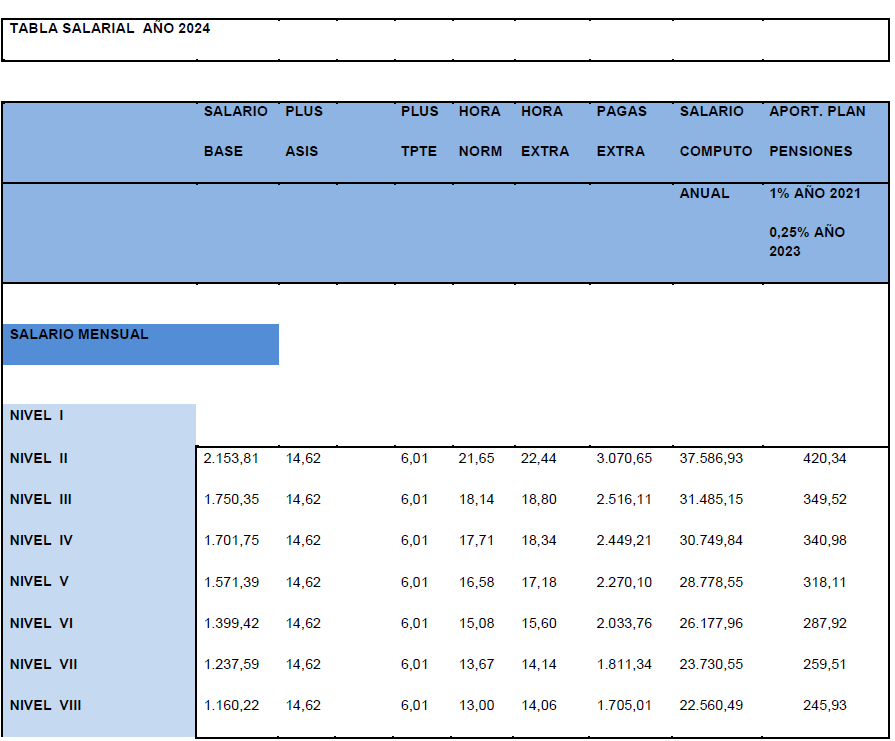Select the NIVEL IV pension value 340,98
This screenshot has height=741, width=895.
click(824, 540)
